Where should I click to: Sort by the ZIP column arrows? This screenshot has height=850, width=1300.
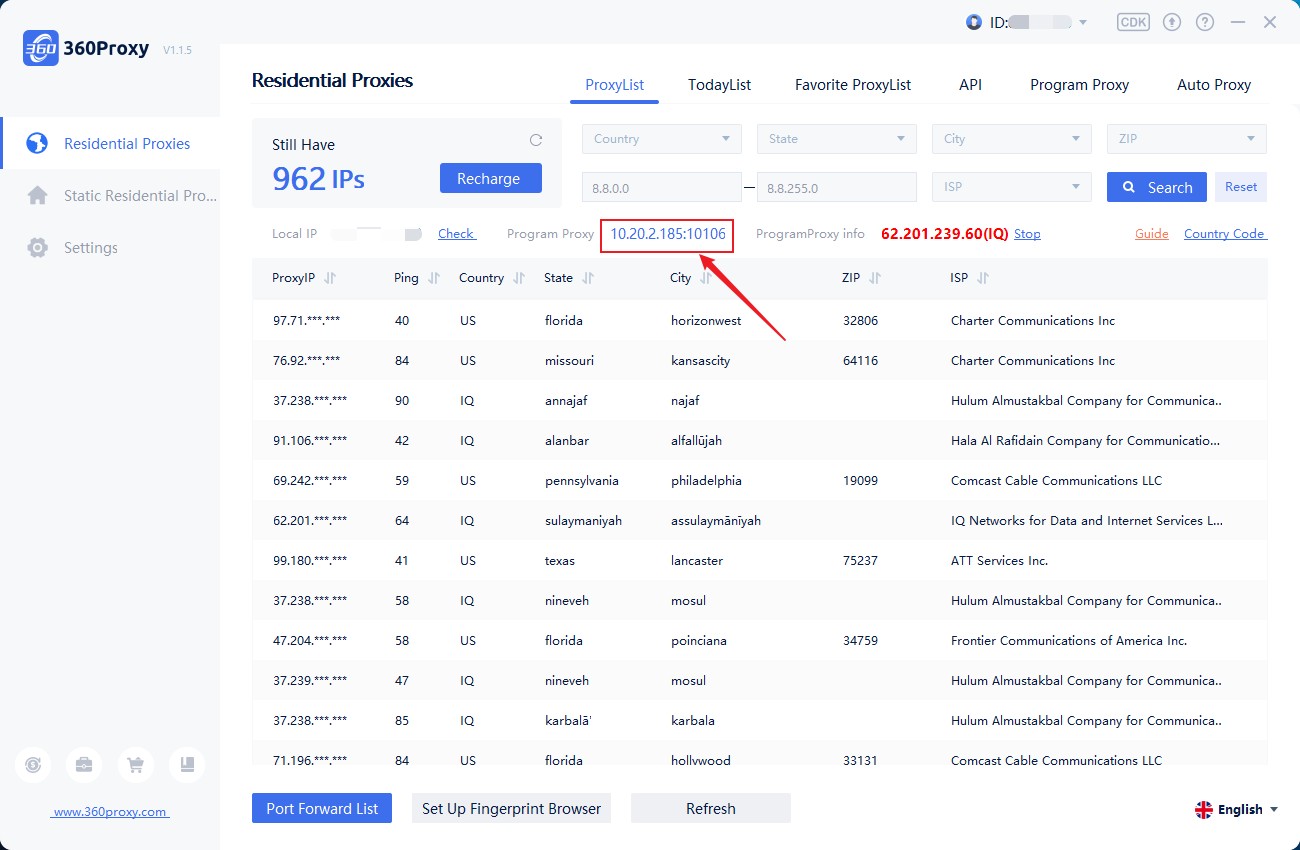[875, 278]
